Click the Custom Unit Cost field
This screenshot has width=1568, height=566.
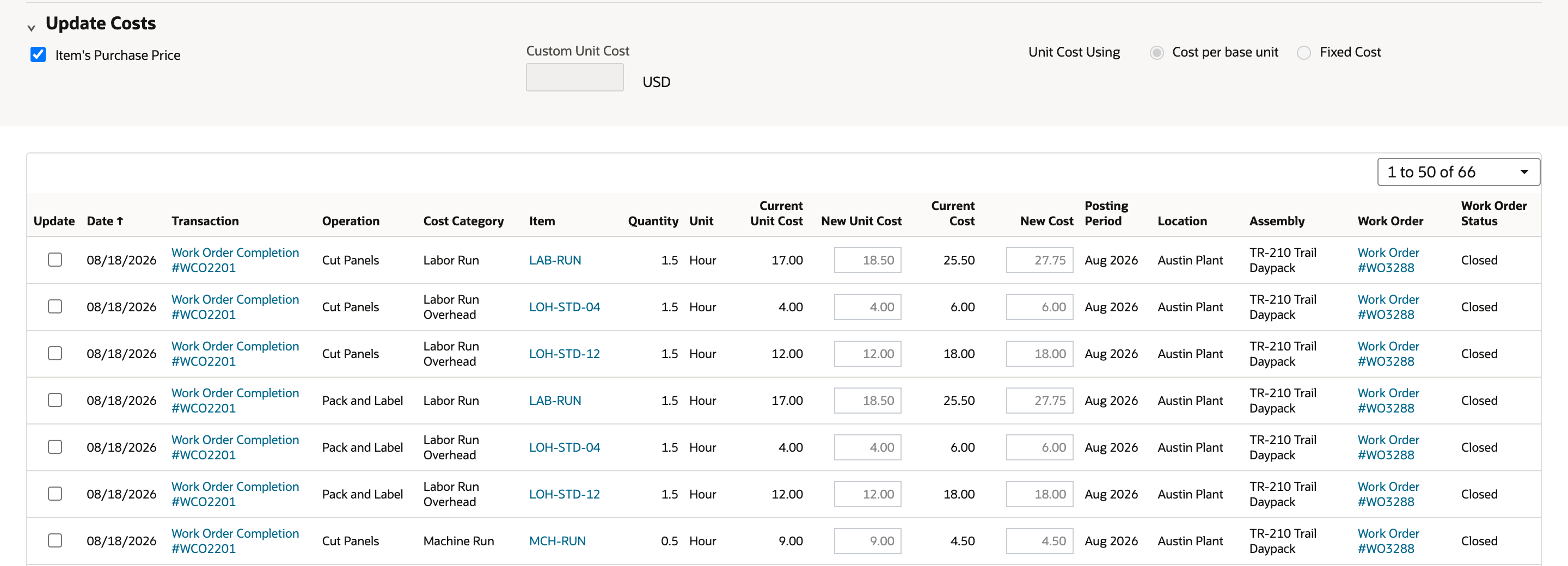point(574,77)
